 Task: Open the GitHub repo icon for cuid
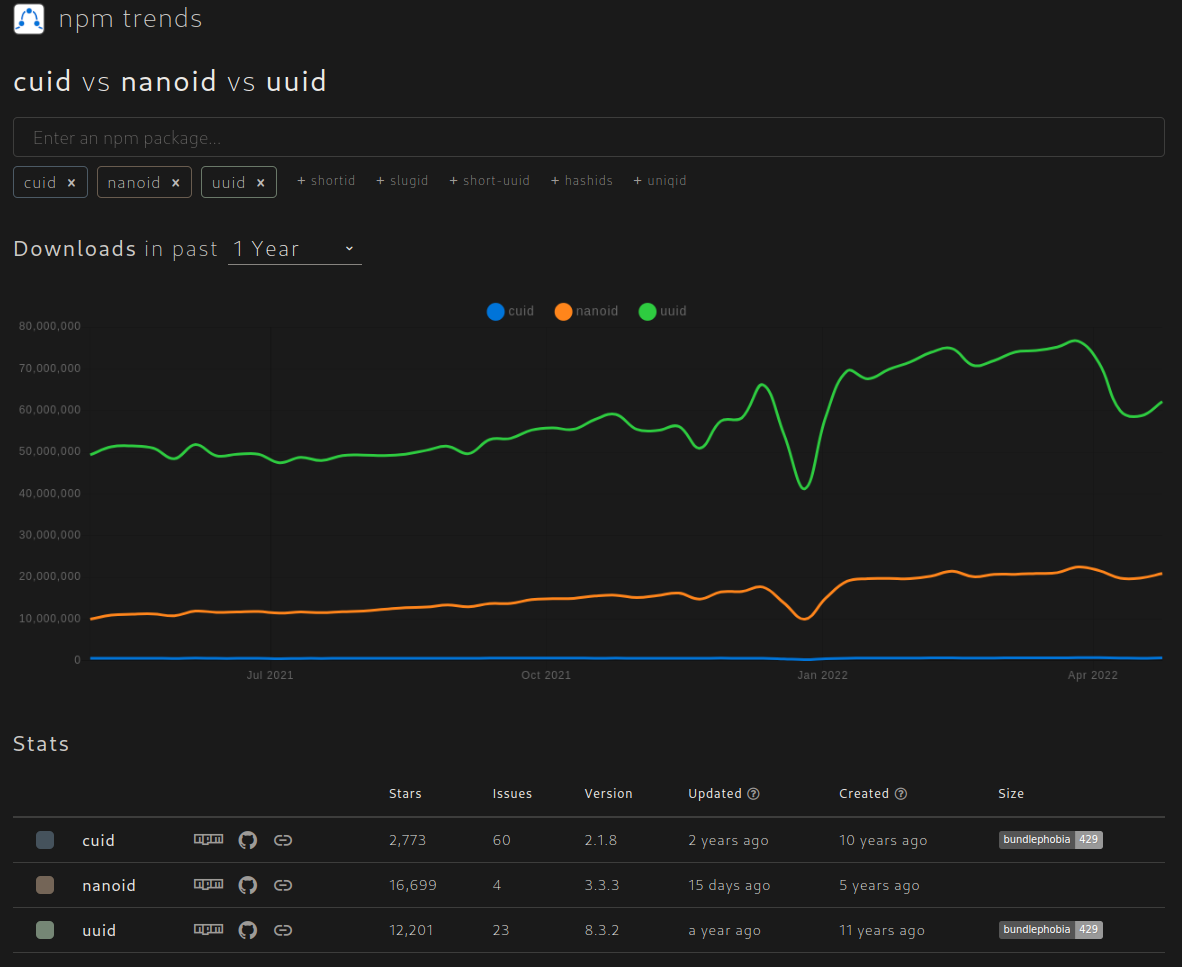(247, 840)
